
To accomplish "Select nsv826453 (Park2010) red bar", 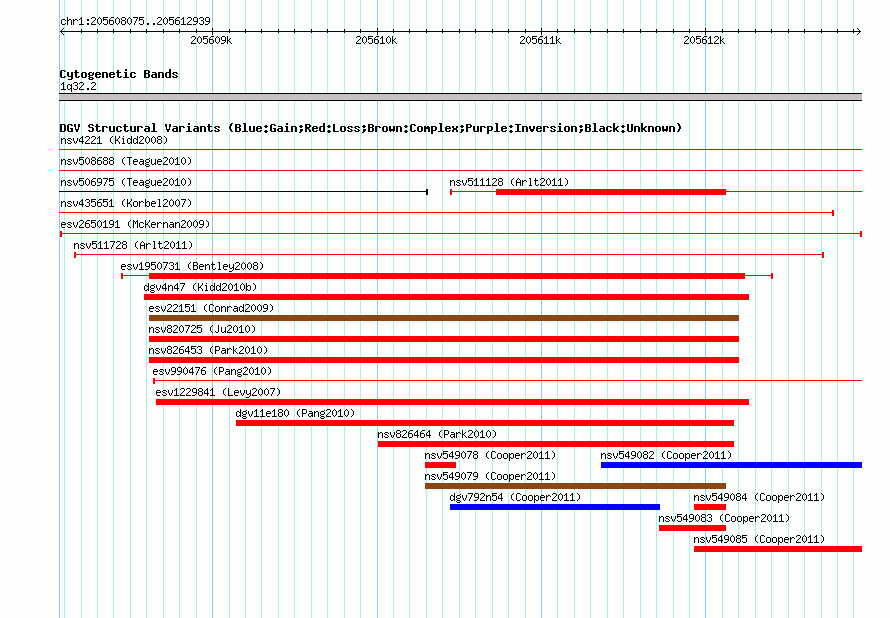I will click(x=444, y=360).
